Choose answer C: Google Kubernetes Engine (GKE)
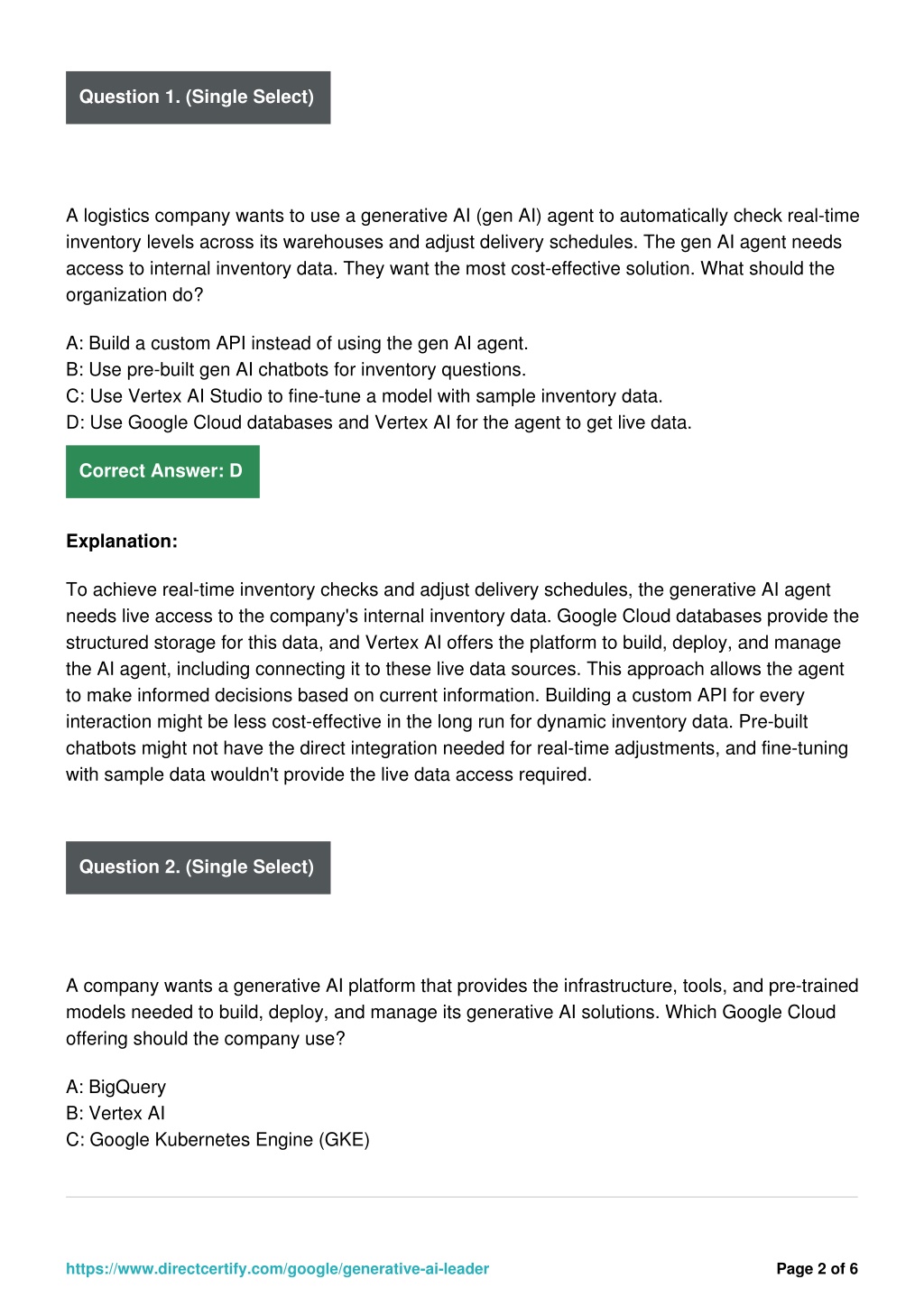924x1307 pixels. (x=217, y=1139)
